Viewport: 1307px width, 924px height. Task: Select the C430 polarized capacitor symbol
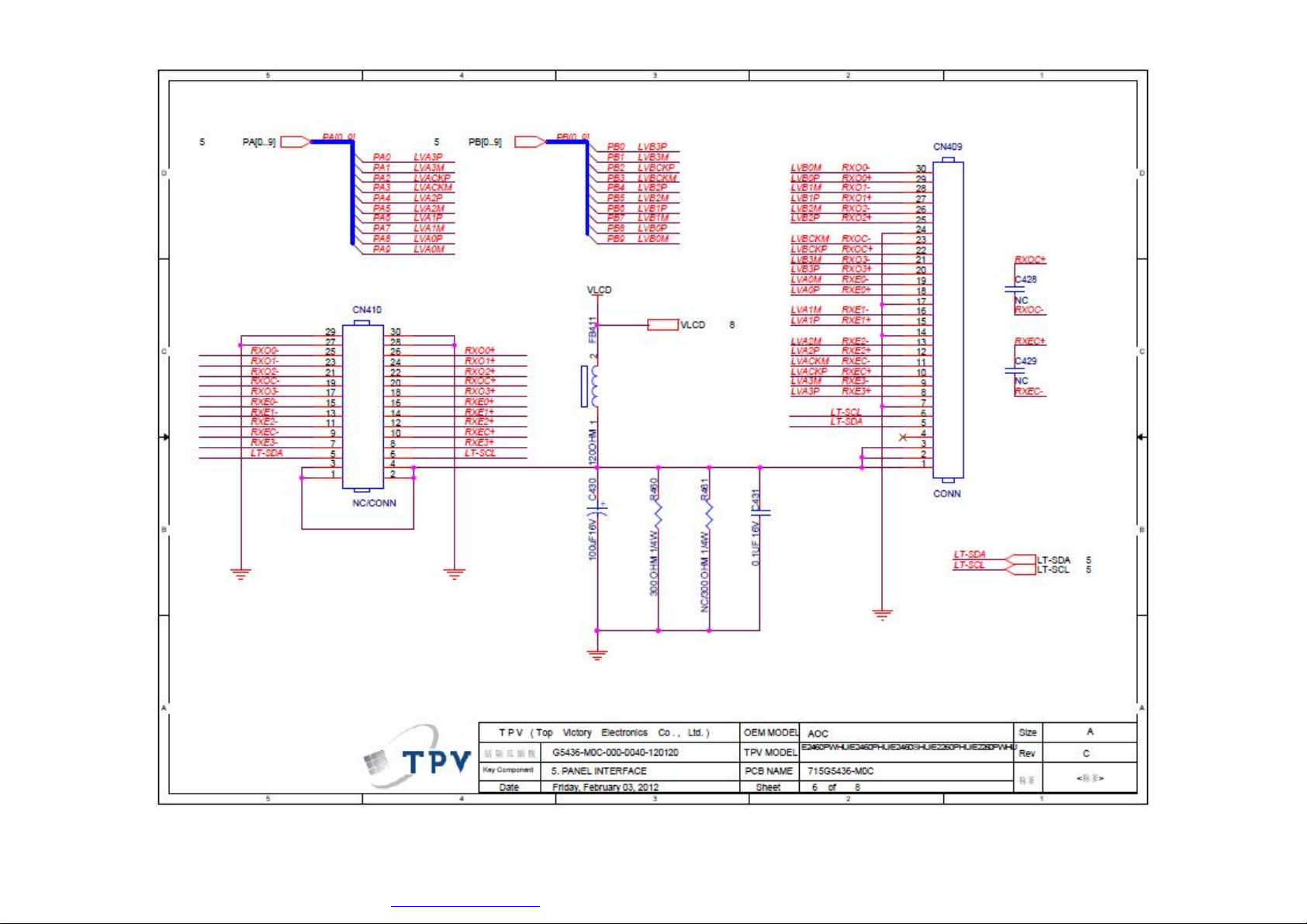(x=598, y=509)
